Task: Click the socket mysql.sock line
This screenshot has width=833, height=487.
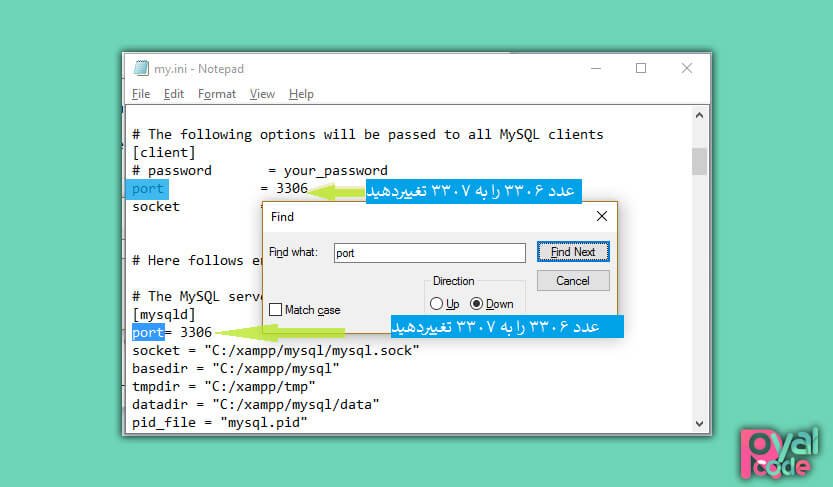Action: click(276, 351)
